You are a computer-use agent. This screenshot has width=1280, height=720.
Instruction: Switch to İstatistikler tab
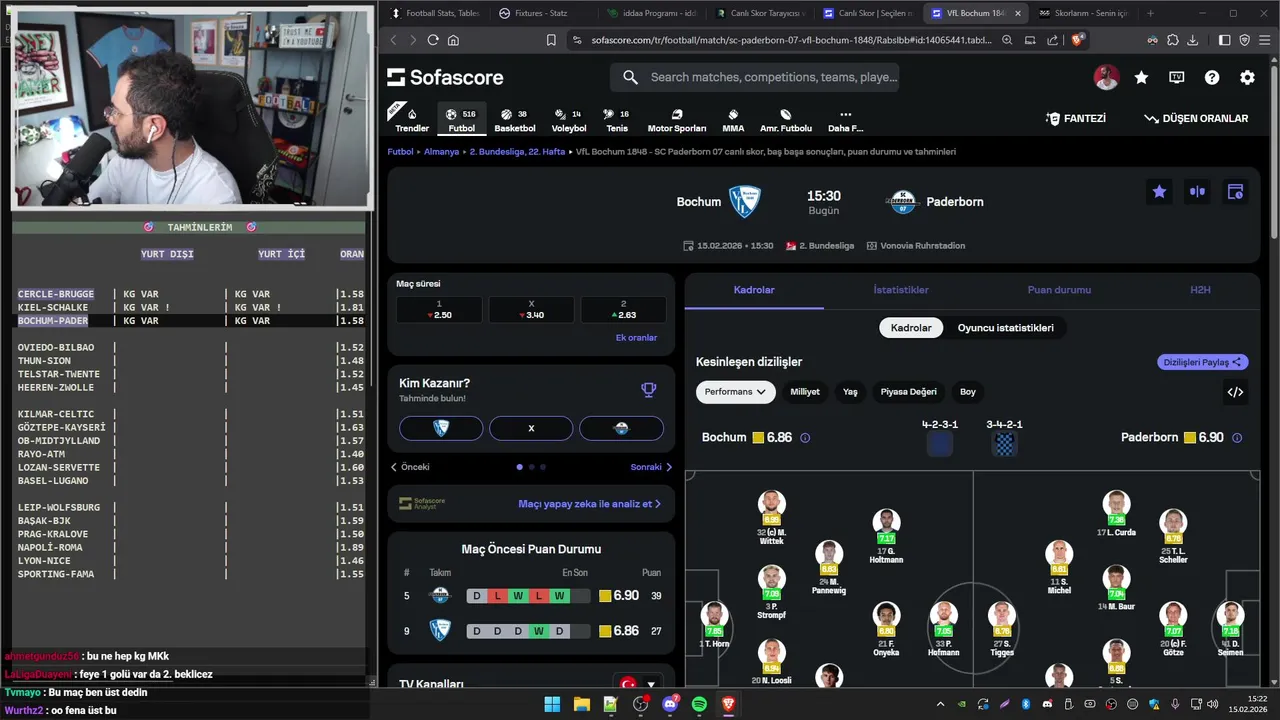(x=901, y=290)
